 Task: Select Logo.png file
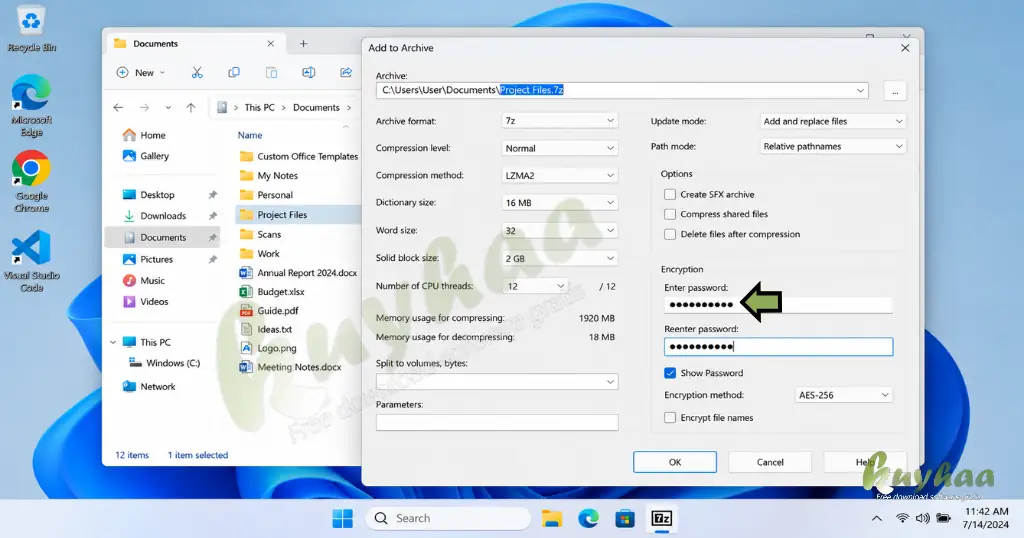tap(268, 348)
